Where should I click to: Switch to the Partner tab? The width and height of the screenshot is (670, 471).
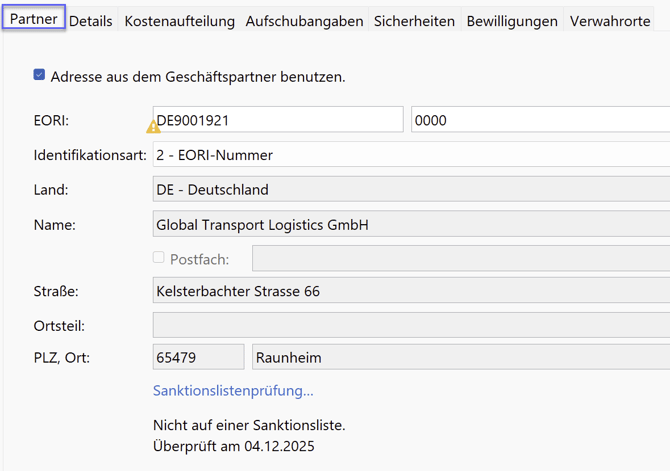pyautogui.click(x=33, y=19)
